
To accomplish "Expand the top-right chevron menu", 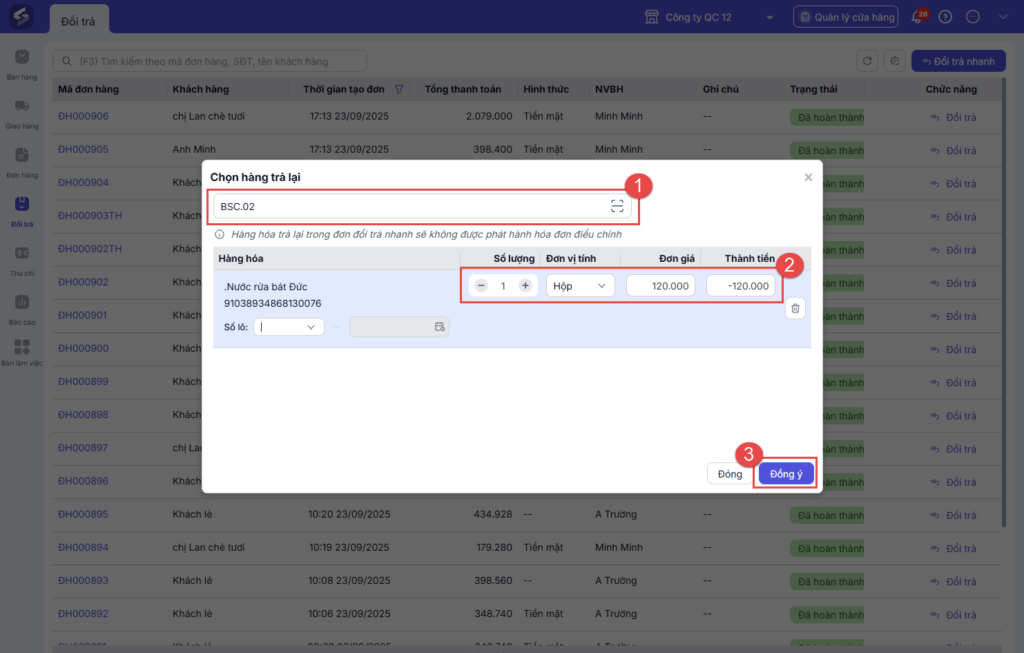I will pyautogui.click(x=1002, y=17).
